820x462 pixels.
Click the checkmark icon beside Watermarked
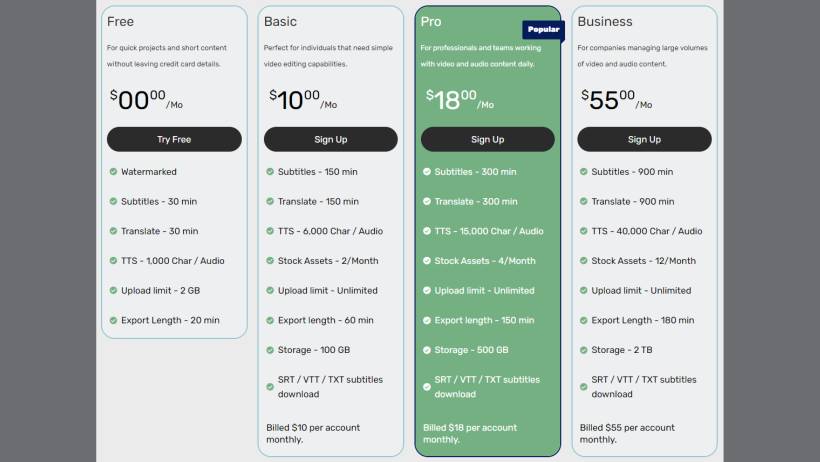coord(113,172)
